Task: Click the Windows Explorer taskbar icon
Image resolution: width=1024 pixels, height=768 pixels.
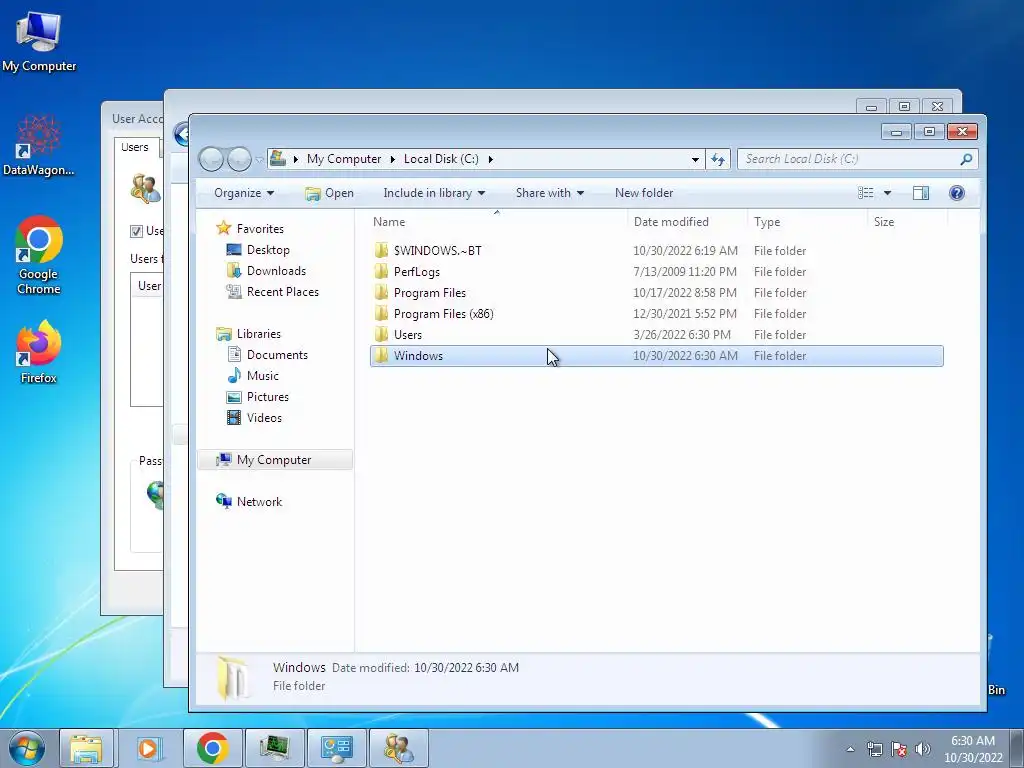Action: click(86, 748)
